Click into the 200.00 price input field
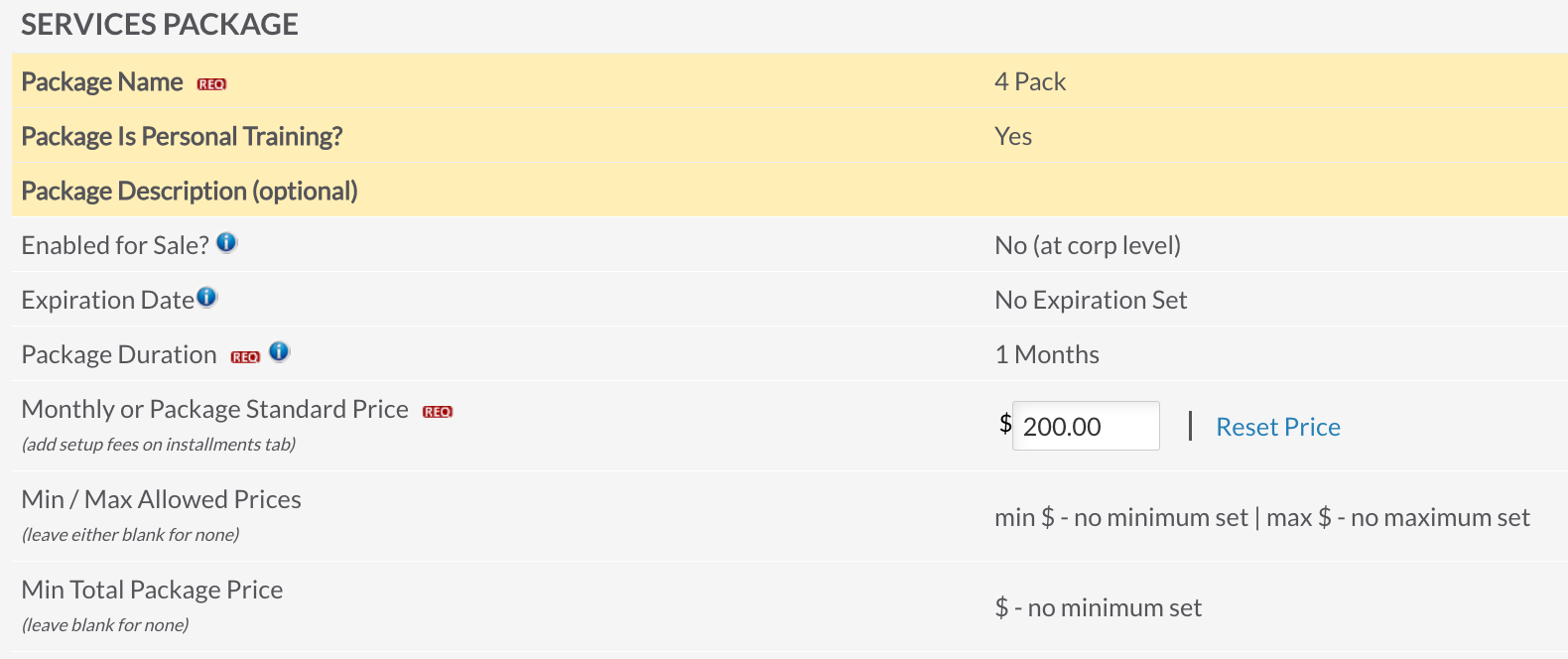 (1086, 426)
